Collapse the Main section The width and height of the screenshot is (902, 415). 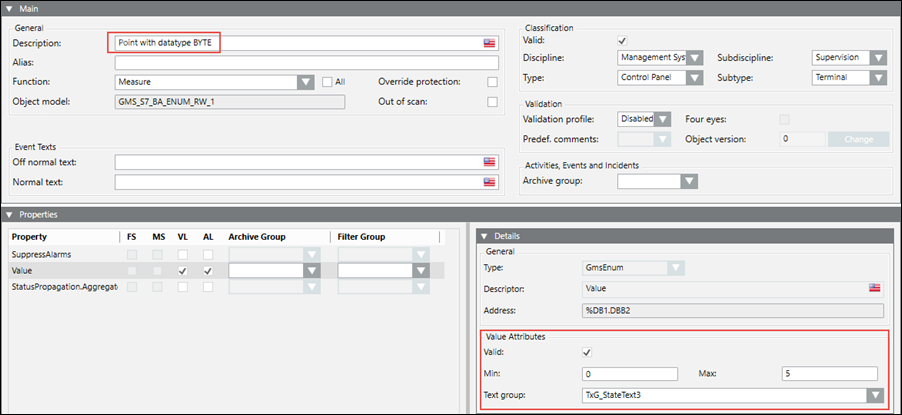tap(9, 8)
